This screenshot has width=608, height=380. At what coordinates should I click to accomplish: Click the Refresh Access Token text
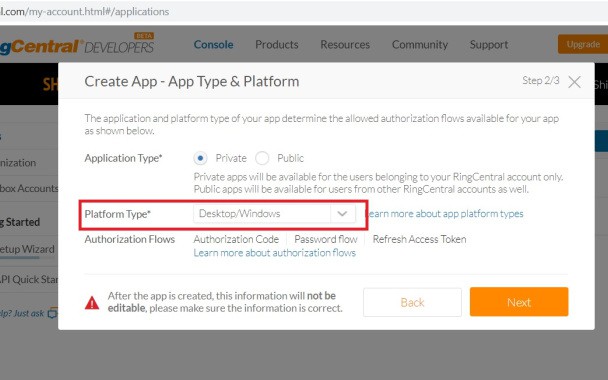(420, 239)
